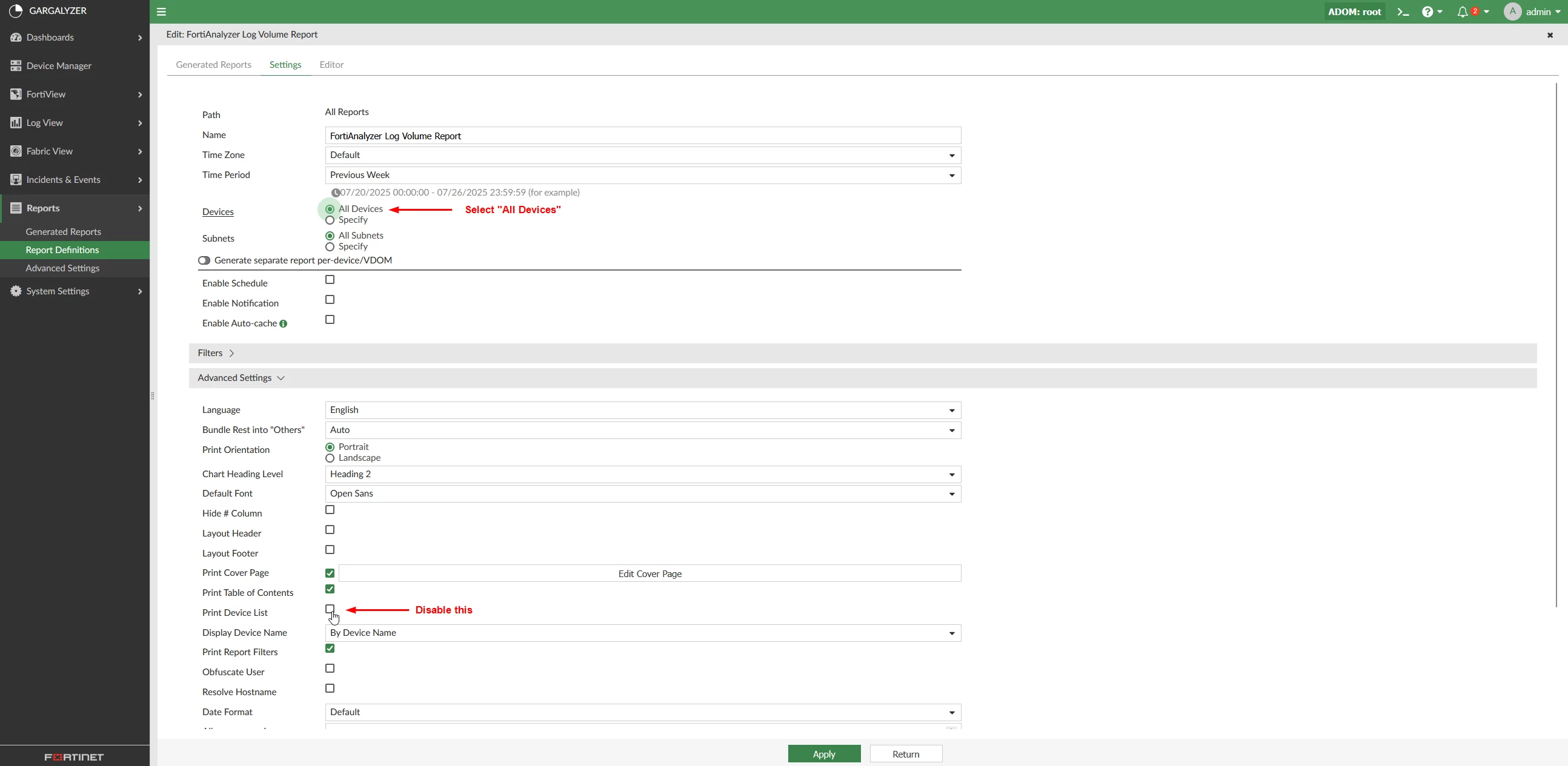Click the Edit Cover Page button
Viewport: 1568px width, 766px height.
coord(649,573)
